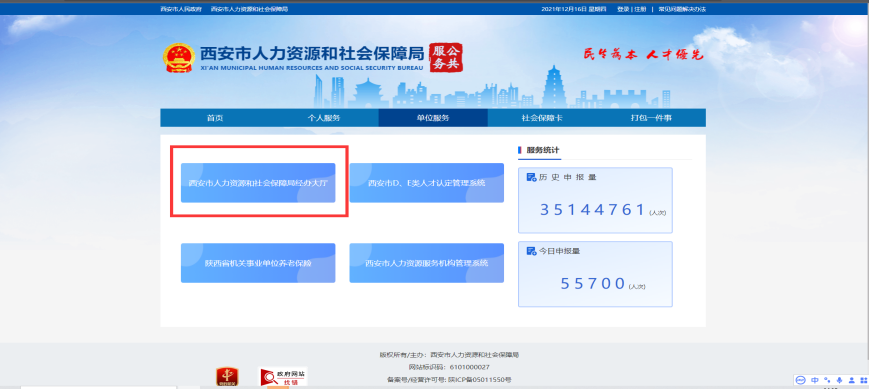This screenshot has height=389, width=869.
Task: Open the 常见问题解决办法 link
Action: coord(682,9)
